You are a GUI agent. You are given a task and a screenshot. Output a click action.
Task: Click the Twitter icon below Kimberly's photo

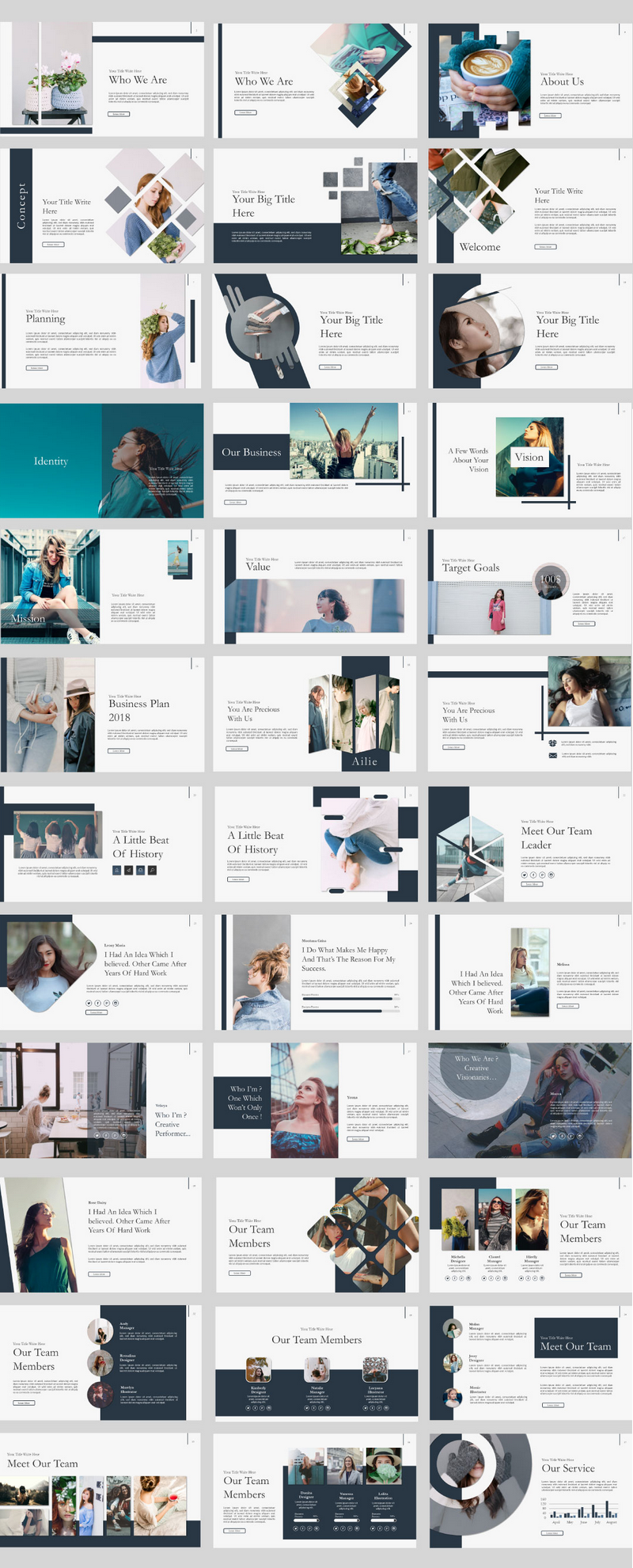tap(248, 1408)
